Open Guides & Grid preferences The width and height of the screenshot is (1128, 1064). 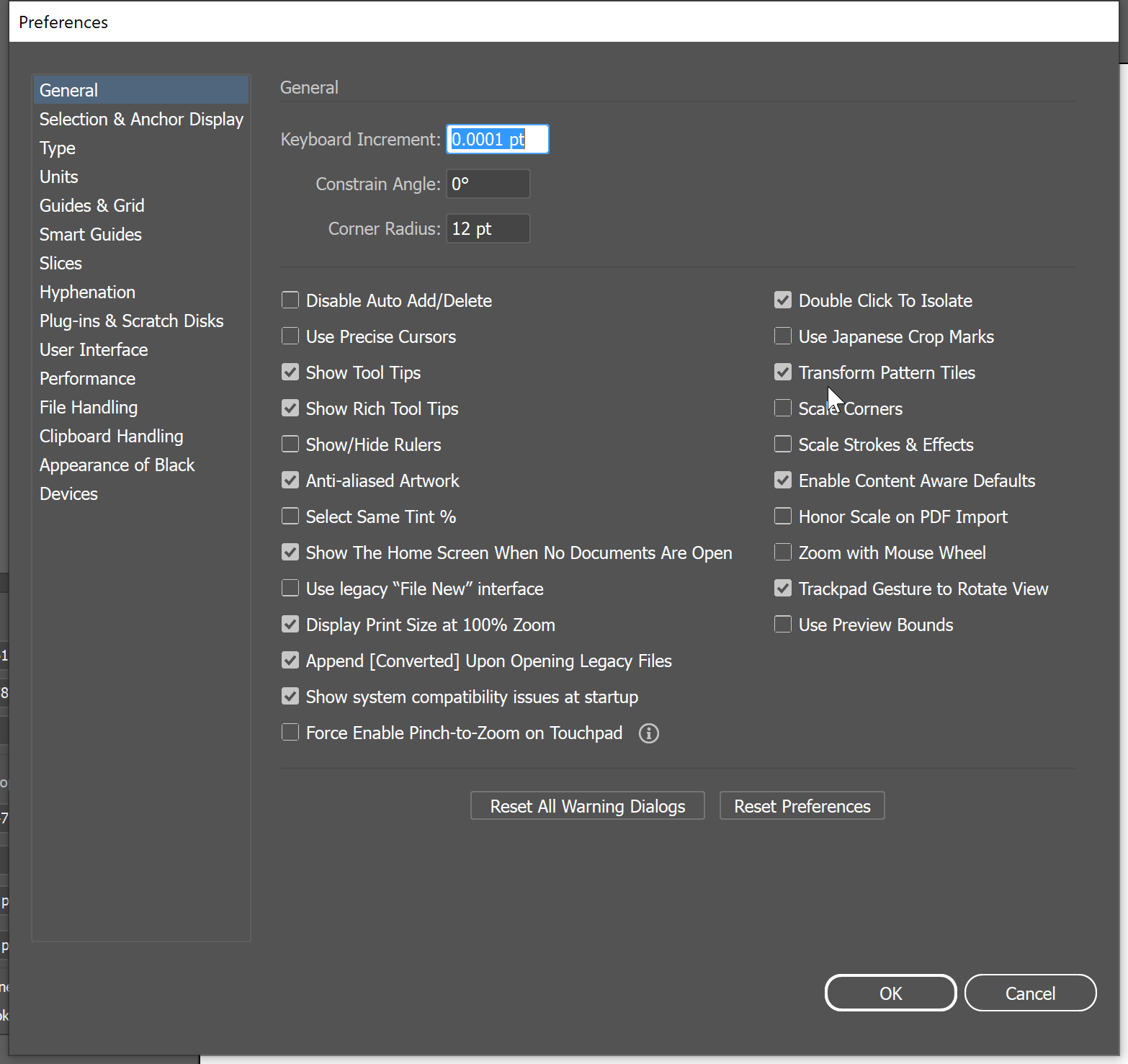tap(91, 205)
